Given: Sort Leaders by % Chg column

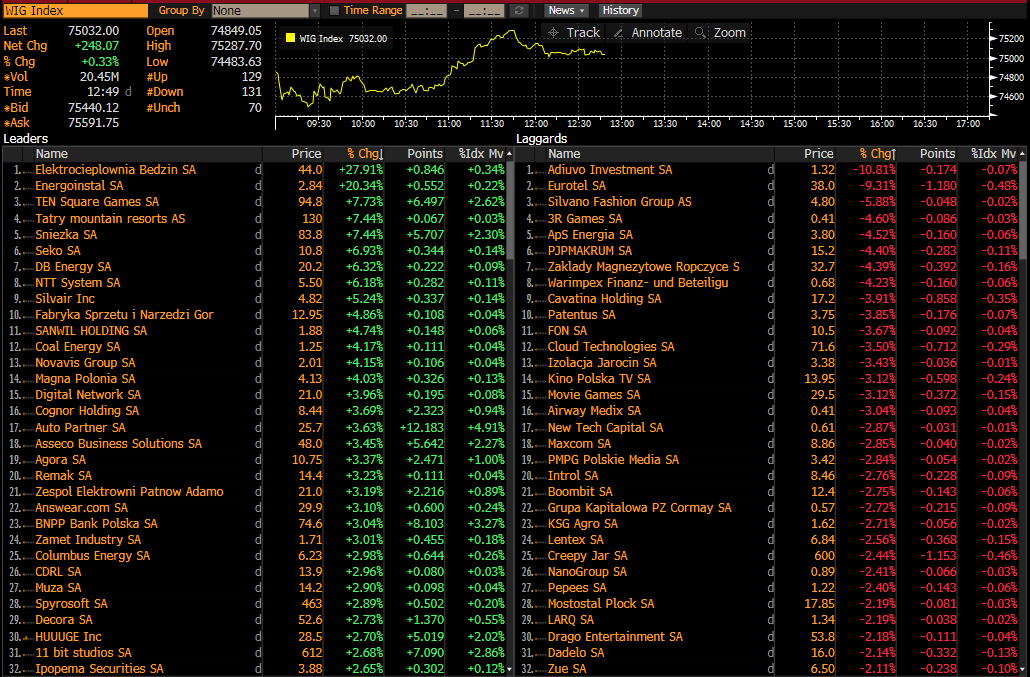Looking at the screenshot, I should click(x=364, y=154).
